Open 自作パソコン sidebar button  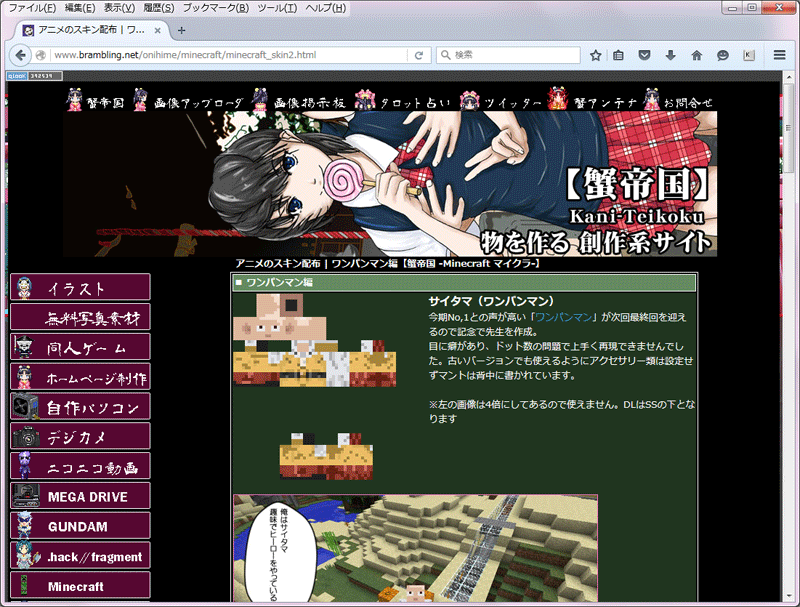point(81,407)
